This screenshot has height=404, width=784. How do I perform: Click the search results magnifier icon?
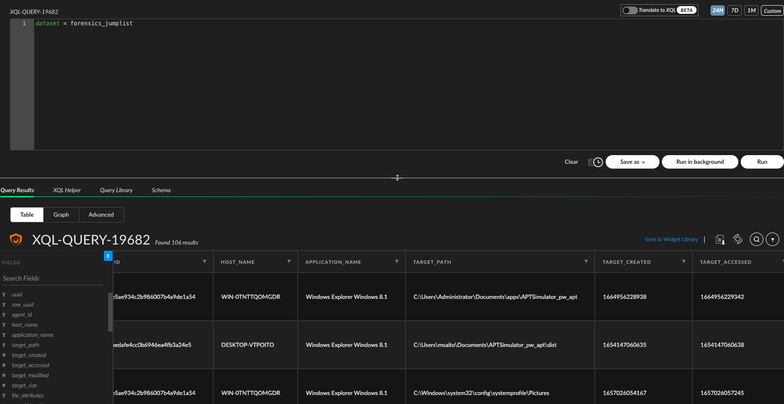coord(756,240)
